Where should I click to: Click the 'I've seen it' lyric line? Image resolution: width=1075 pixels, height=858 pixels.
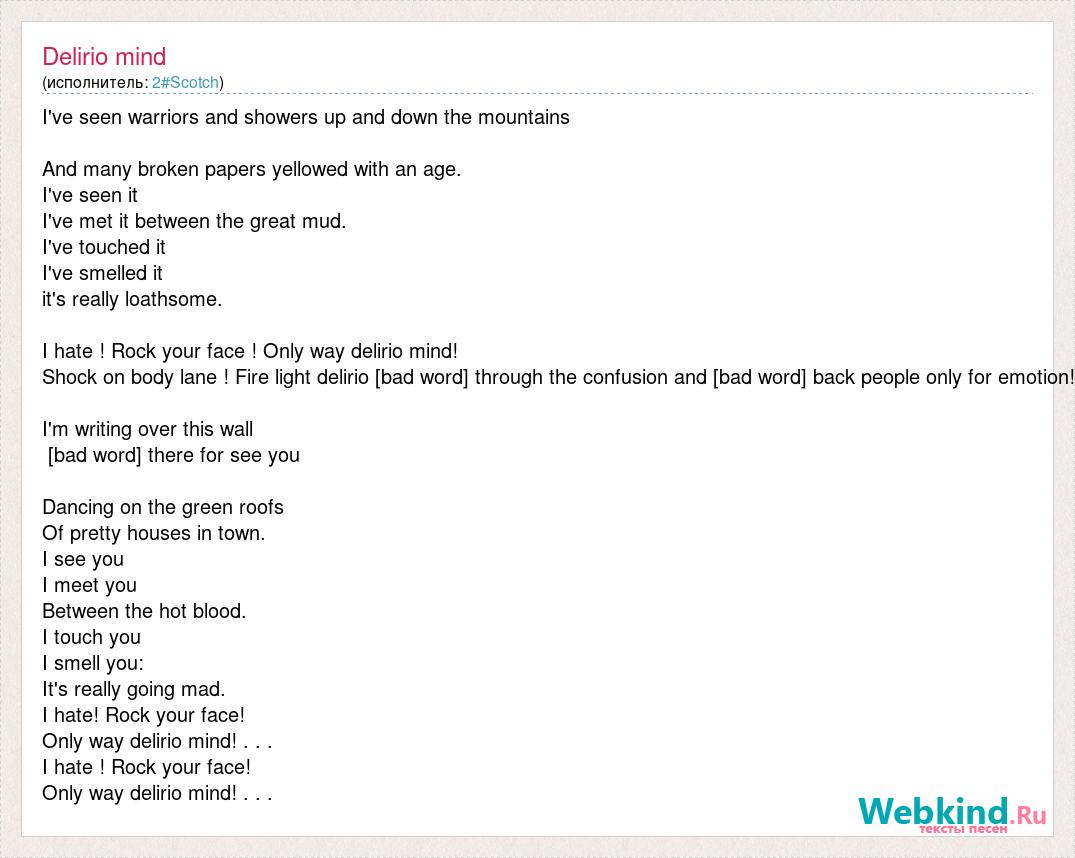click(x=90, y=195)
